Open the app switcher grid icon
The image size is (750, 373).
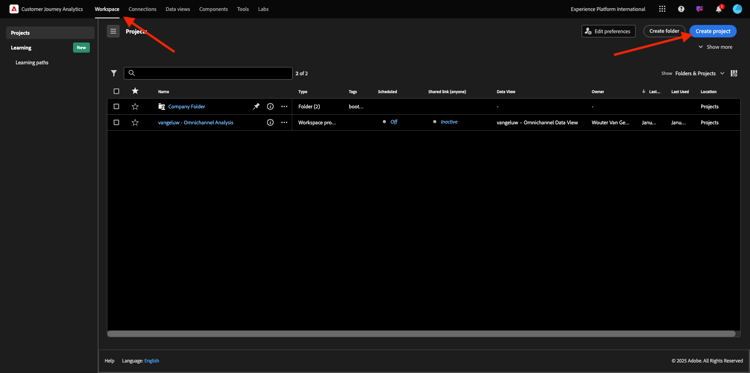[x=662, y=9]
